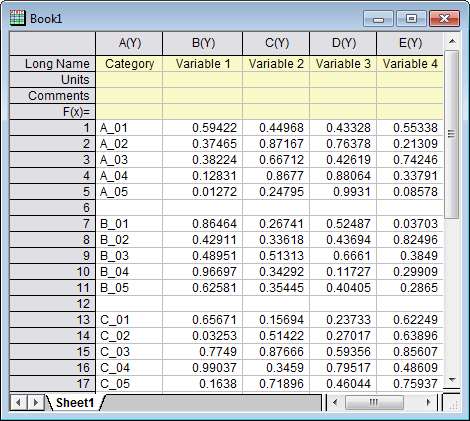Select row header 1
This screenshot has width=470, height=421.
coord(53,128)
